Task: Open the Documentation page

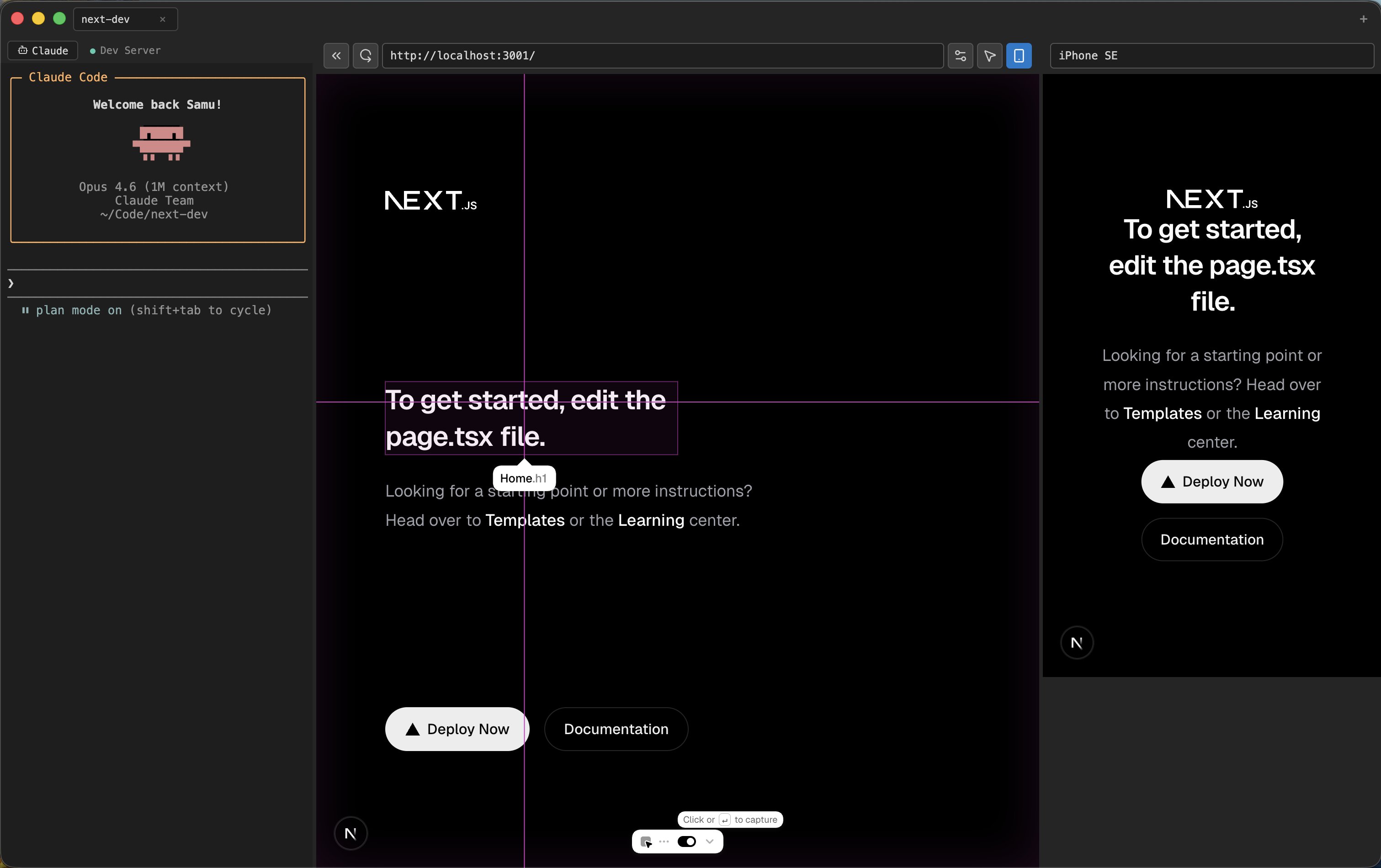Action: (616, 729)
